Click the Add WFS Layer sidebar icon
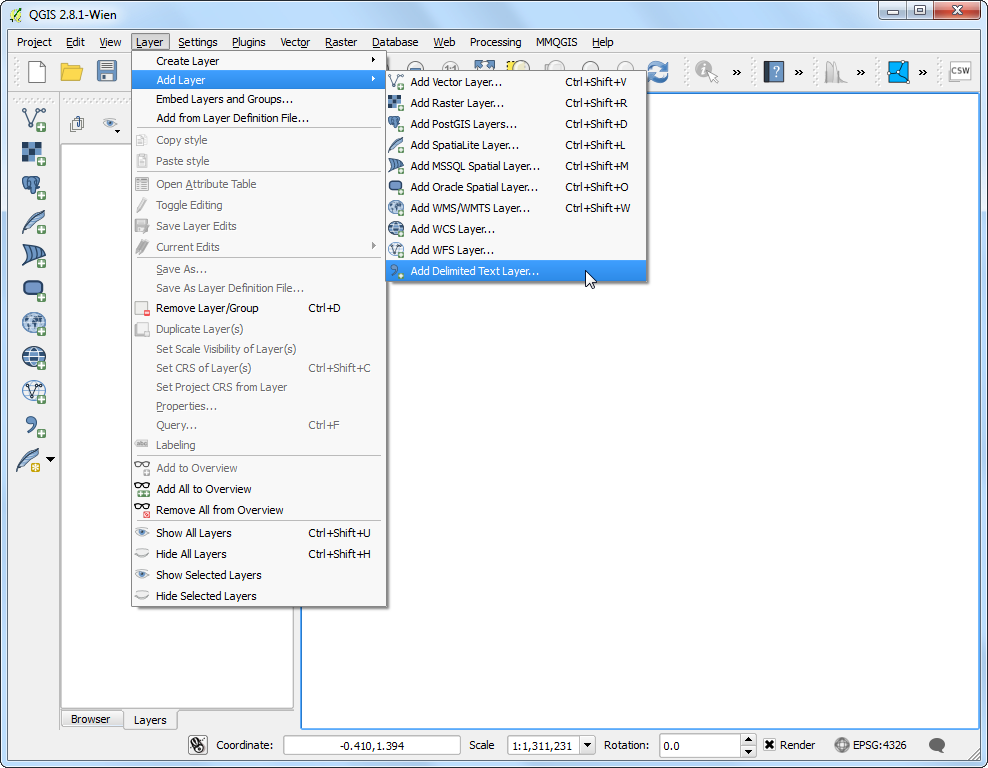 (34, 392)
